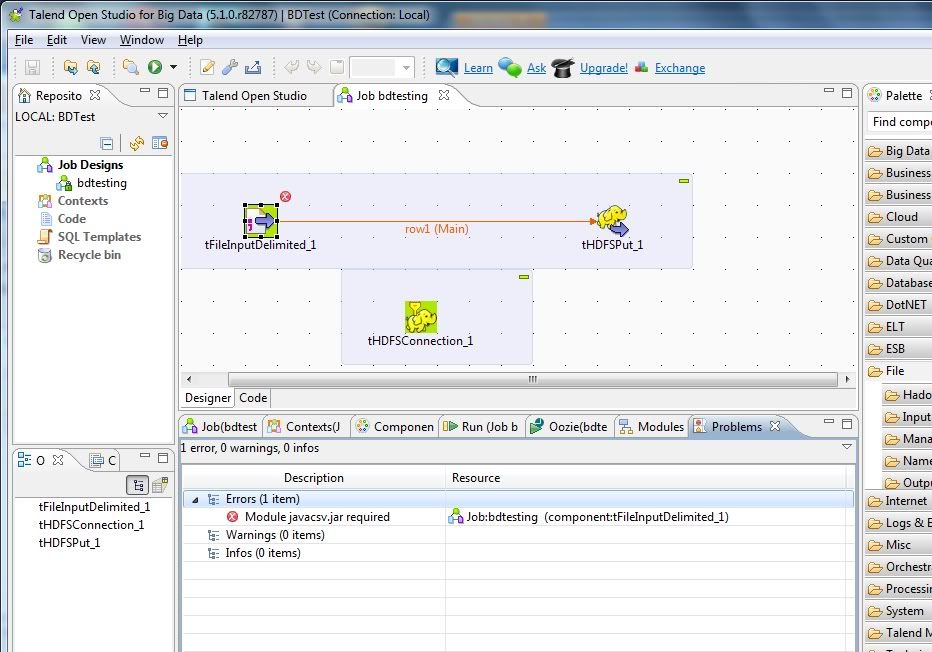The height and width of the screenshot is (652, 932).
Task: Click the Repository filter settings icon
Action: pos(159,143)
